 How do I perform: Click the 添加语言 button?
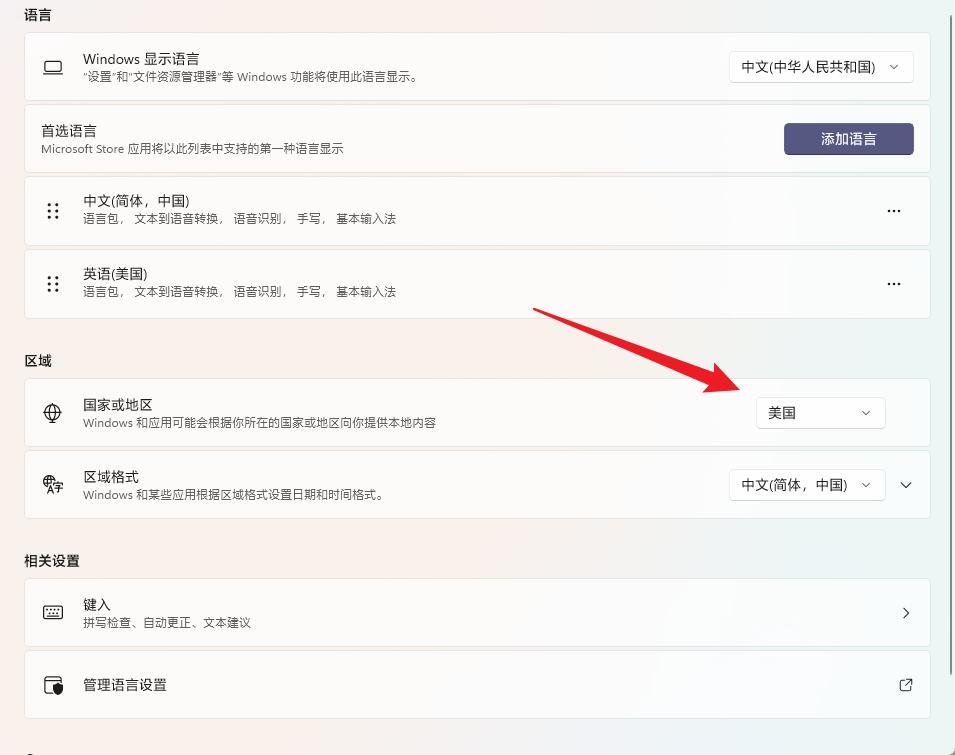(848, 139)
